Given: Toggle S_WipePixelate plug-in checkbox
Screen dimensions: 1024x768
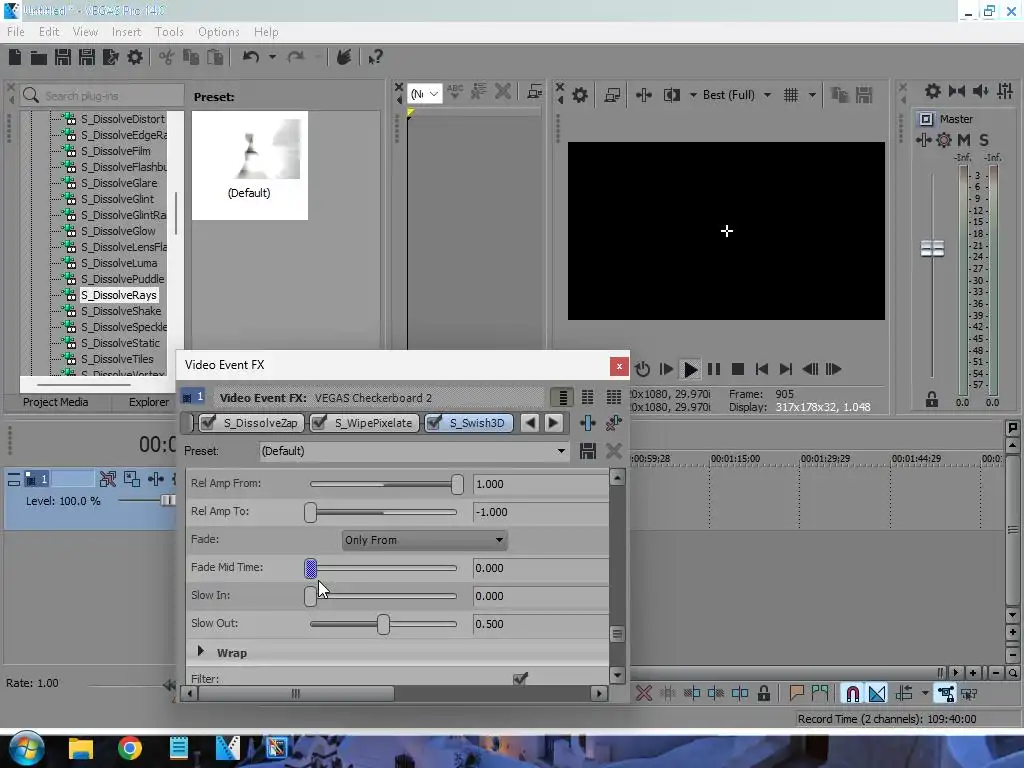Looking at the screenshot, I should 319,423.
